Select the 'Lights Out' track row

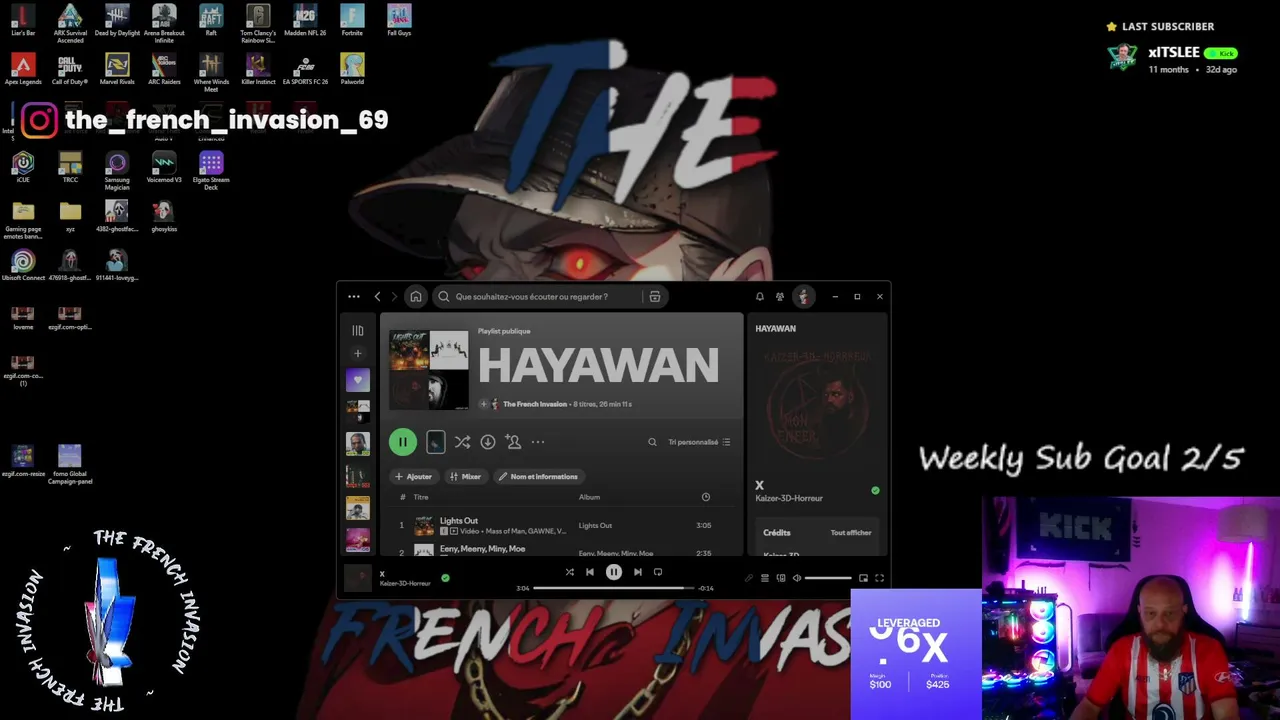[561, 525]
